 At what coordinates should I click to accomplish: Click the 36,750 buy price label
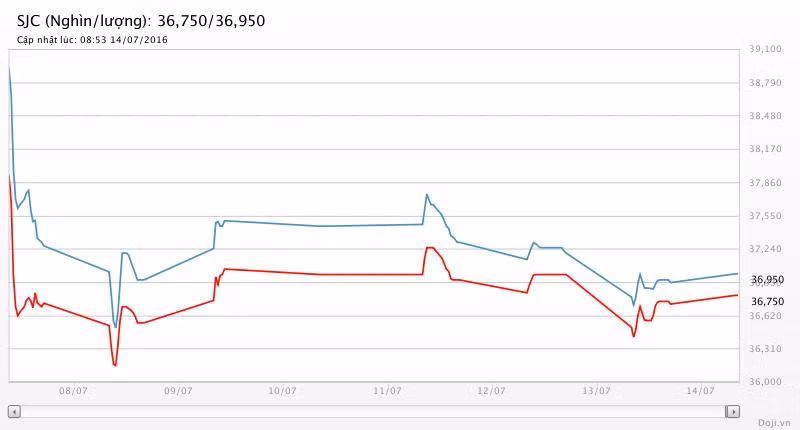[766, 302]
